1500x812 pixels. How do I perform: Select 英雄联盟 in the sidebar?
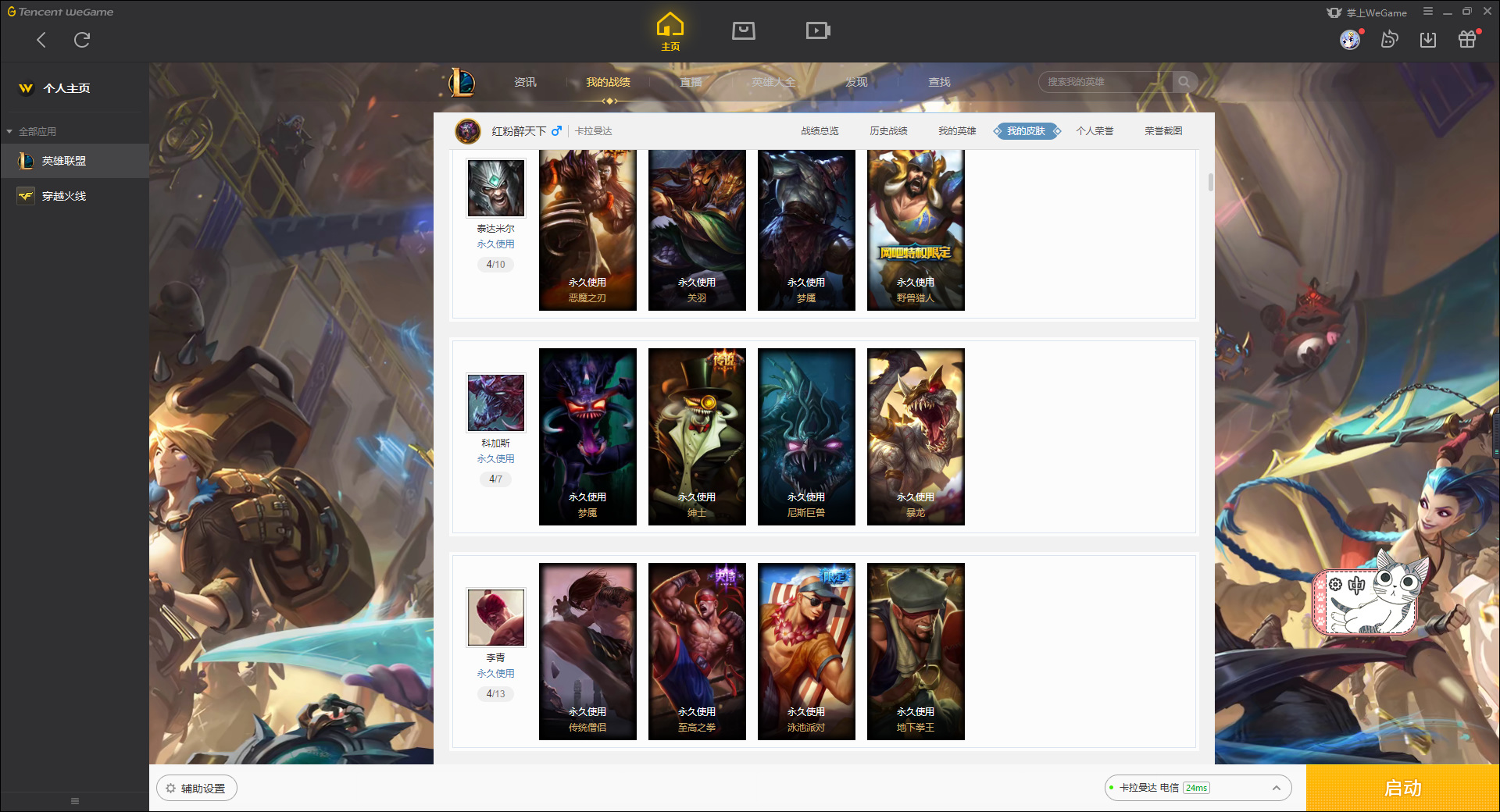pyautogui.click(x=74, y=161)
